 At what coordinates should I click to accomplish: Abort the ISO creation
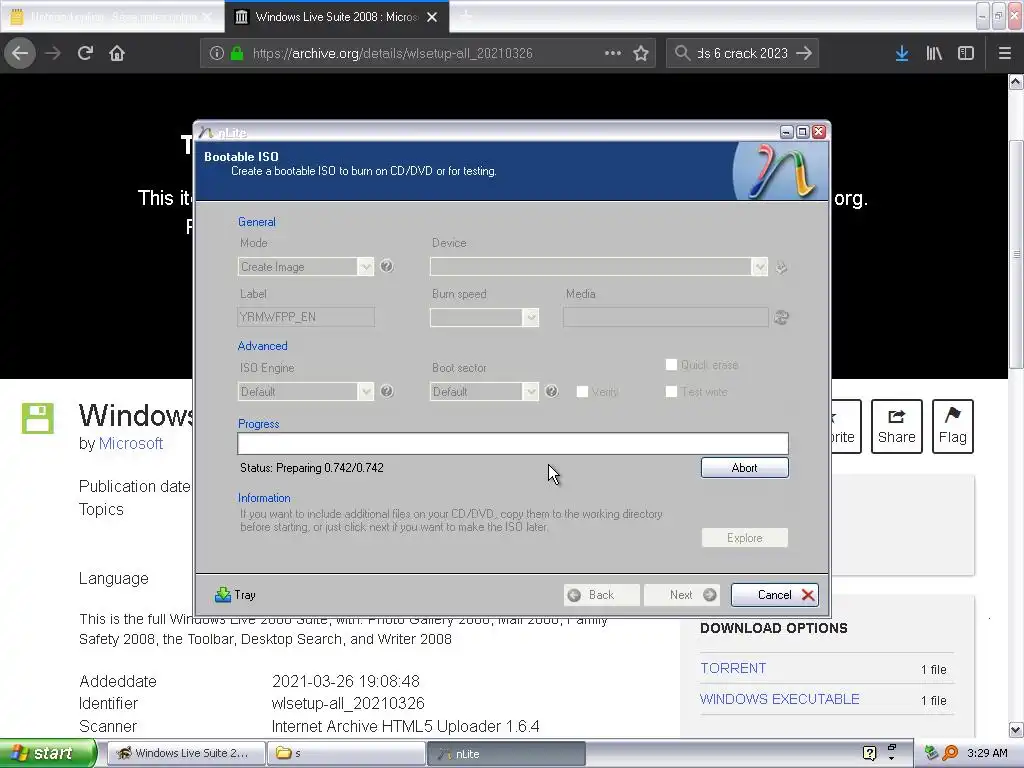click(x=744, y=468)
